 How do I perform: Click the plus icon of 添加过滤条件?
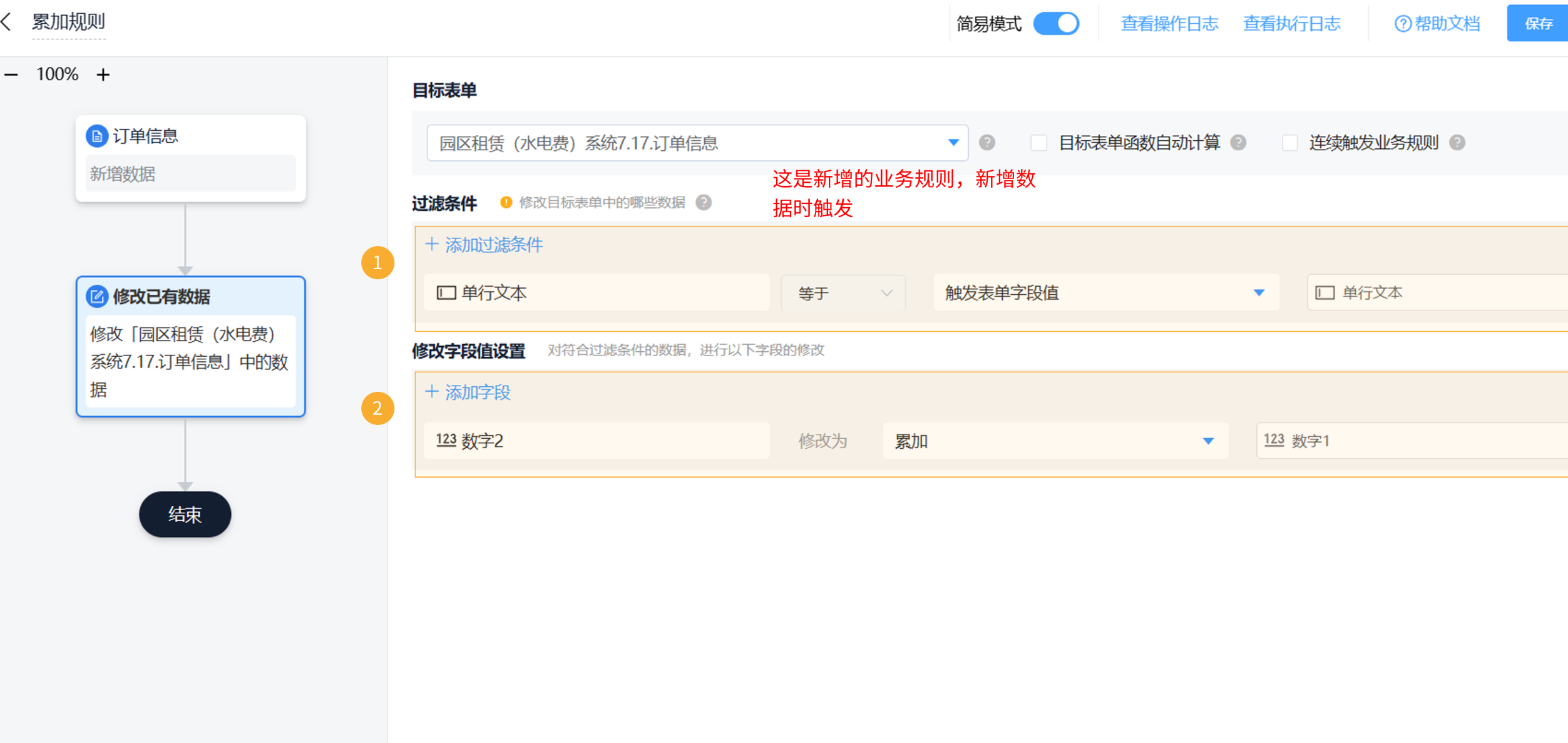tap(432, 244)
